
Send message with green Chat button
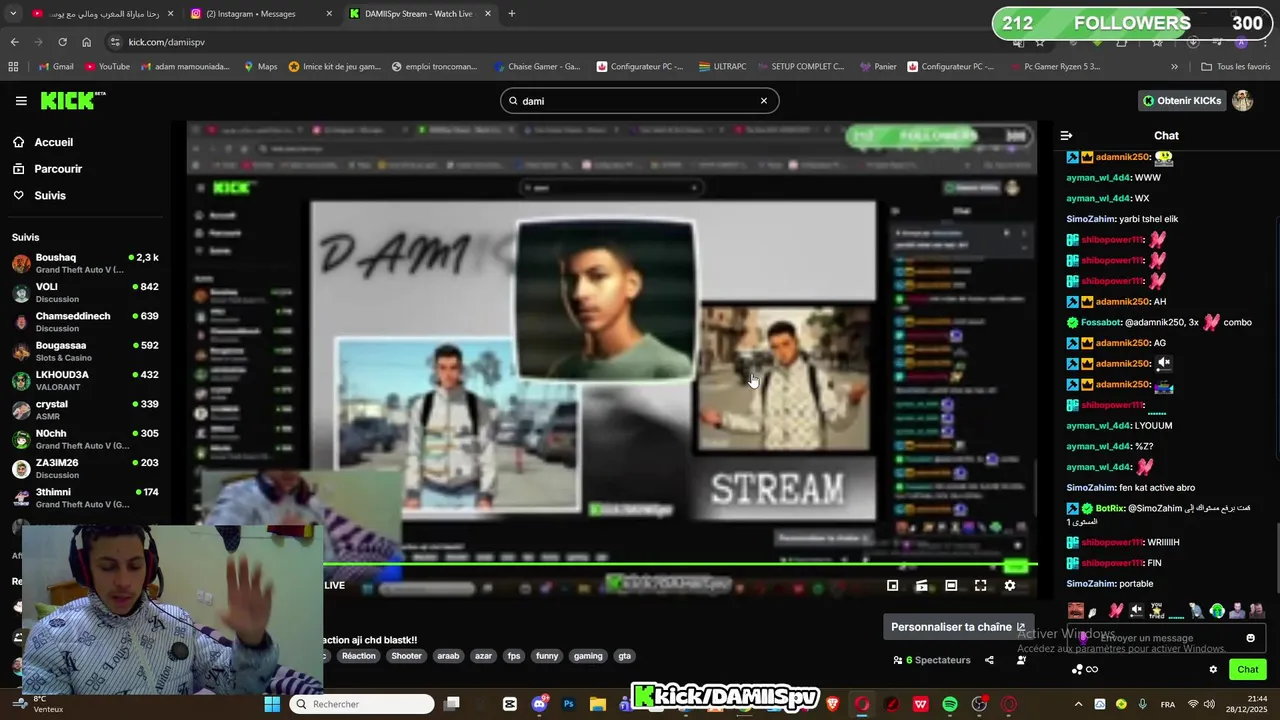(1248, 669)
